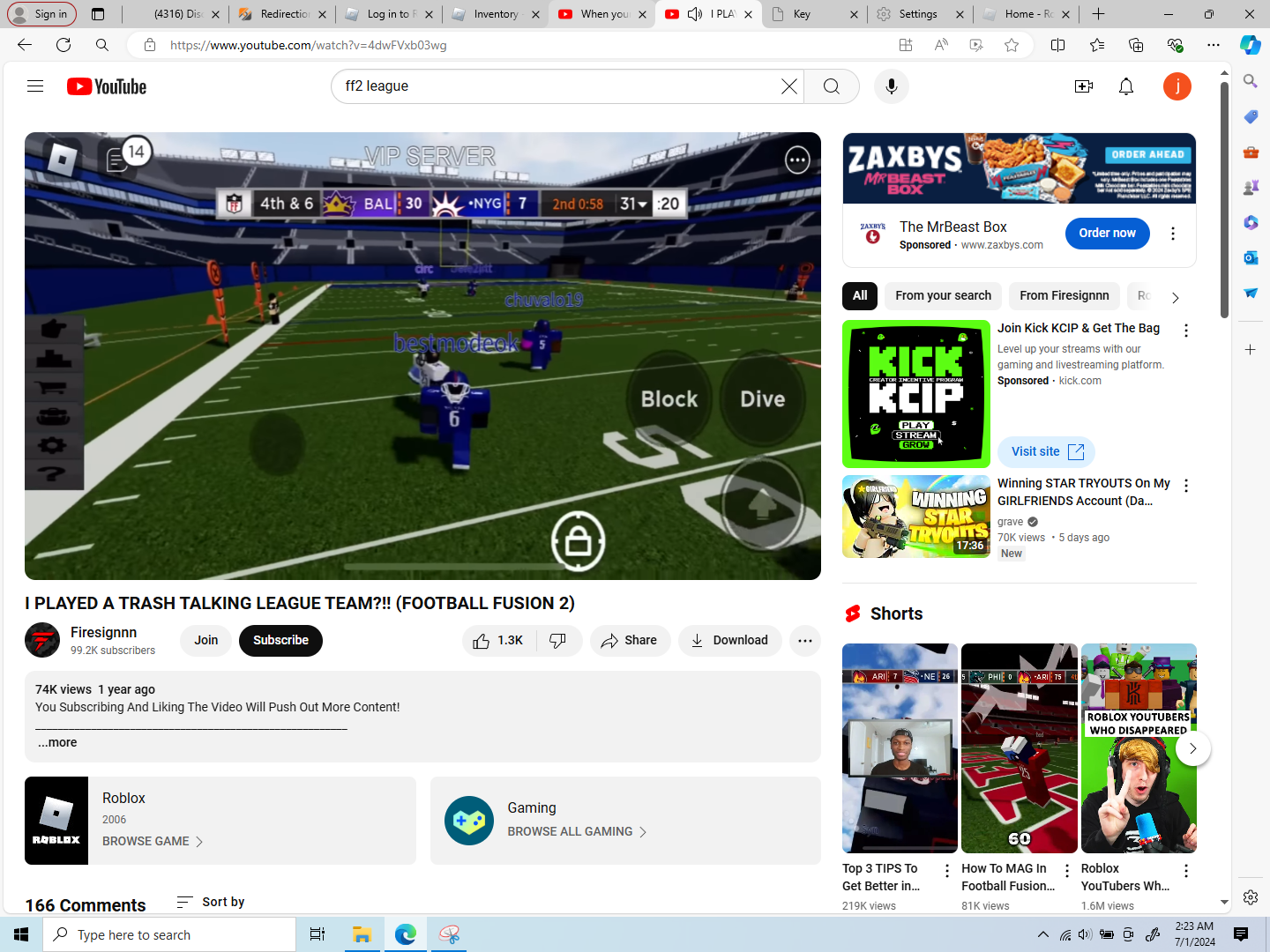The width and height of the screenshot is (1270, 952).
Task: Click the magnifier search button
Action: (832, 86)
